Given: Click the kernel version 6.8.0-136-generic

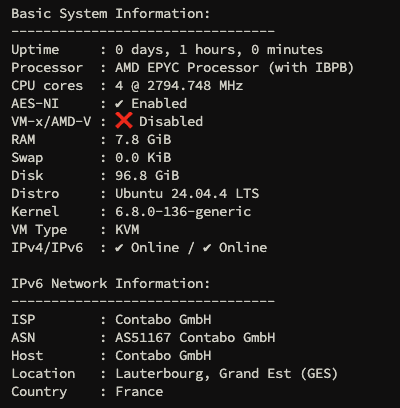Looking at the screenshot, I should 183,212.
